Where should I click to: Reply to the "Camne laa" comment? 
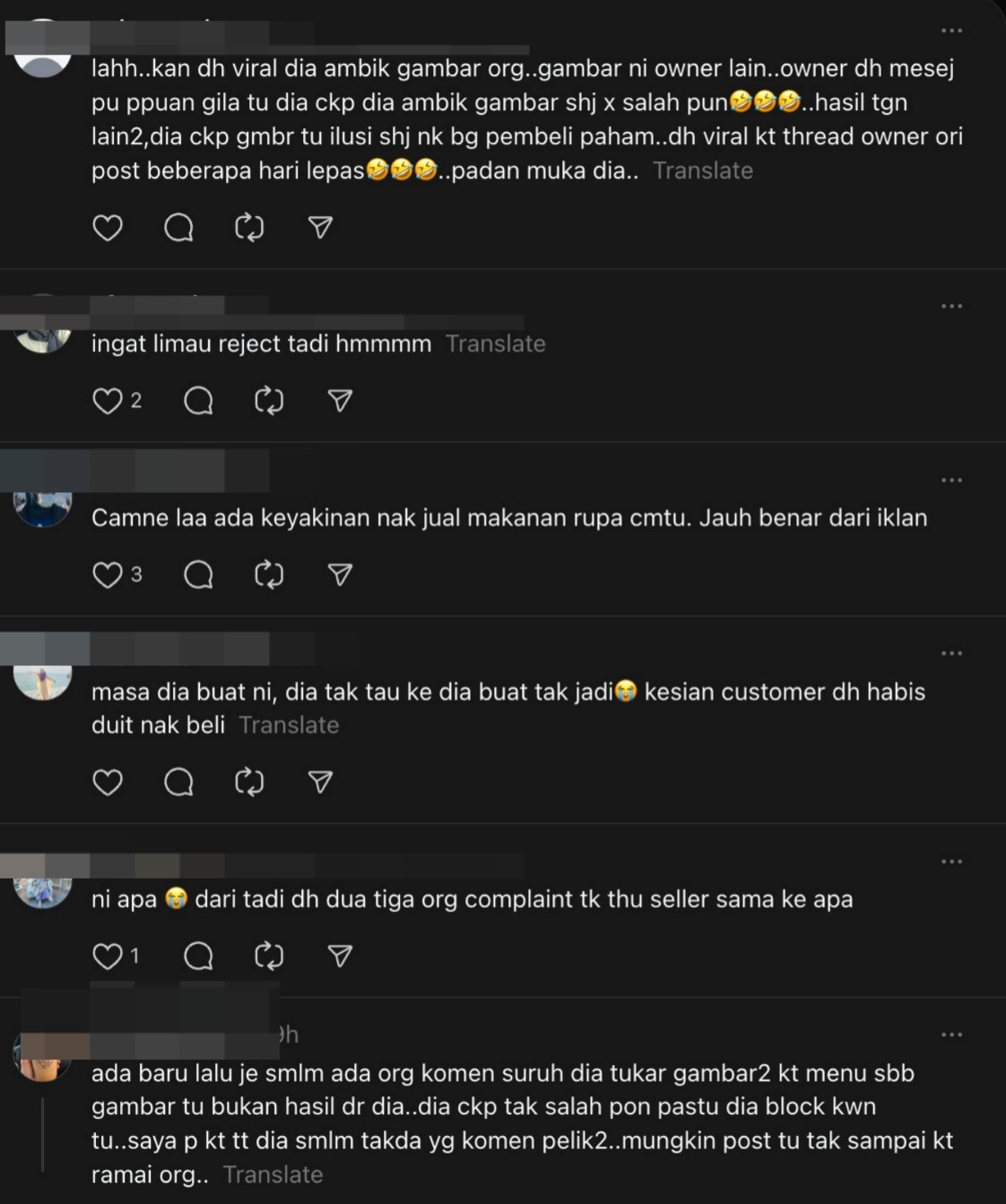pos(198,575)
